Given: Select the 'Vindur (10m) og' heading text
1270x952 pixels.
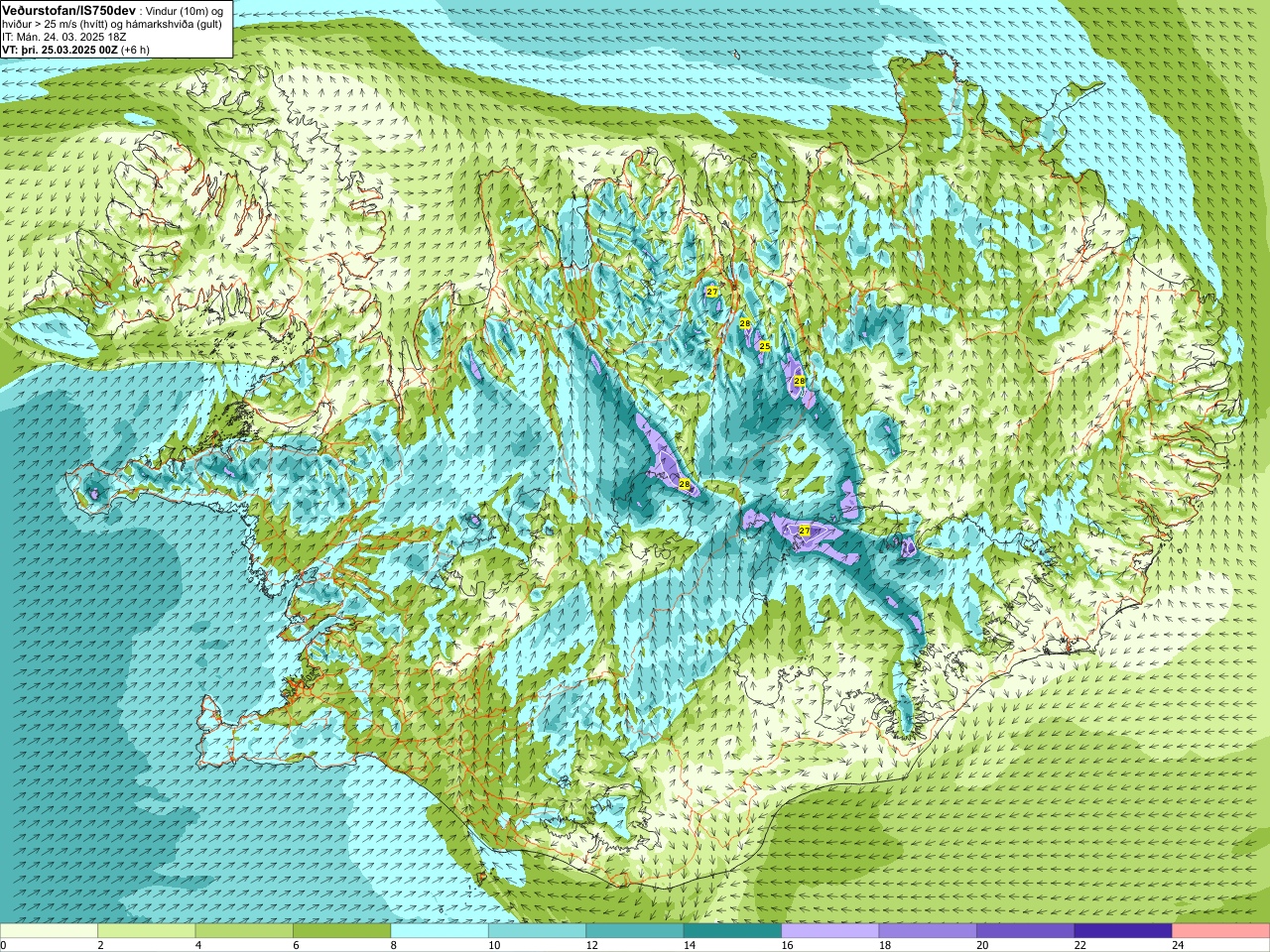Looking at the screenshot, I should coord(184,10).
